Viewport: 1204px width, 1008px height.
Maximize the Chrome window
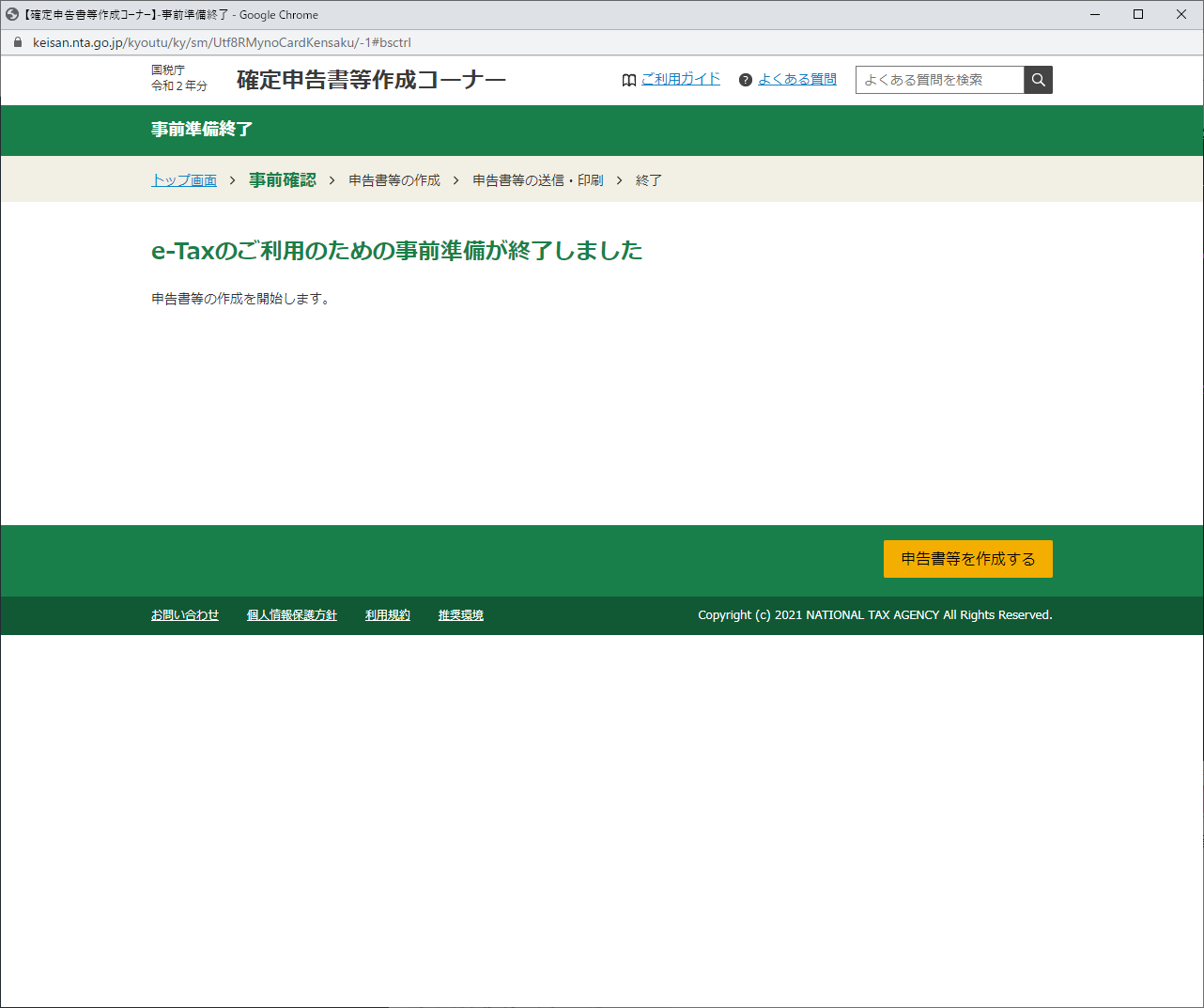1138,14
